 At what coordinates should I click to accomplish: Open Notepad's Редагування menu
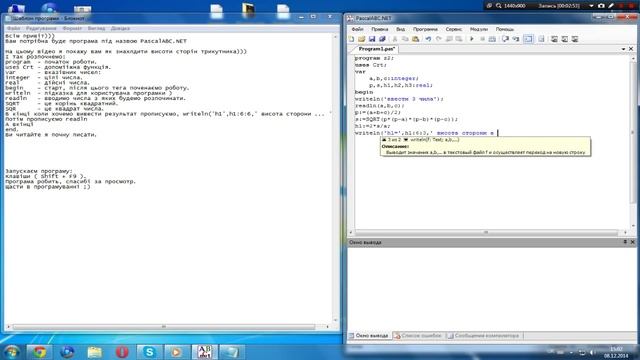pyautogui.click(x=41, y=29)
